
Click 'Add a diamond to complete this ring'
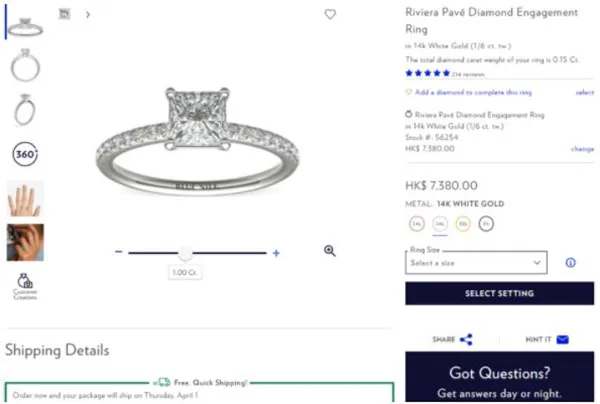pos(459,92)
